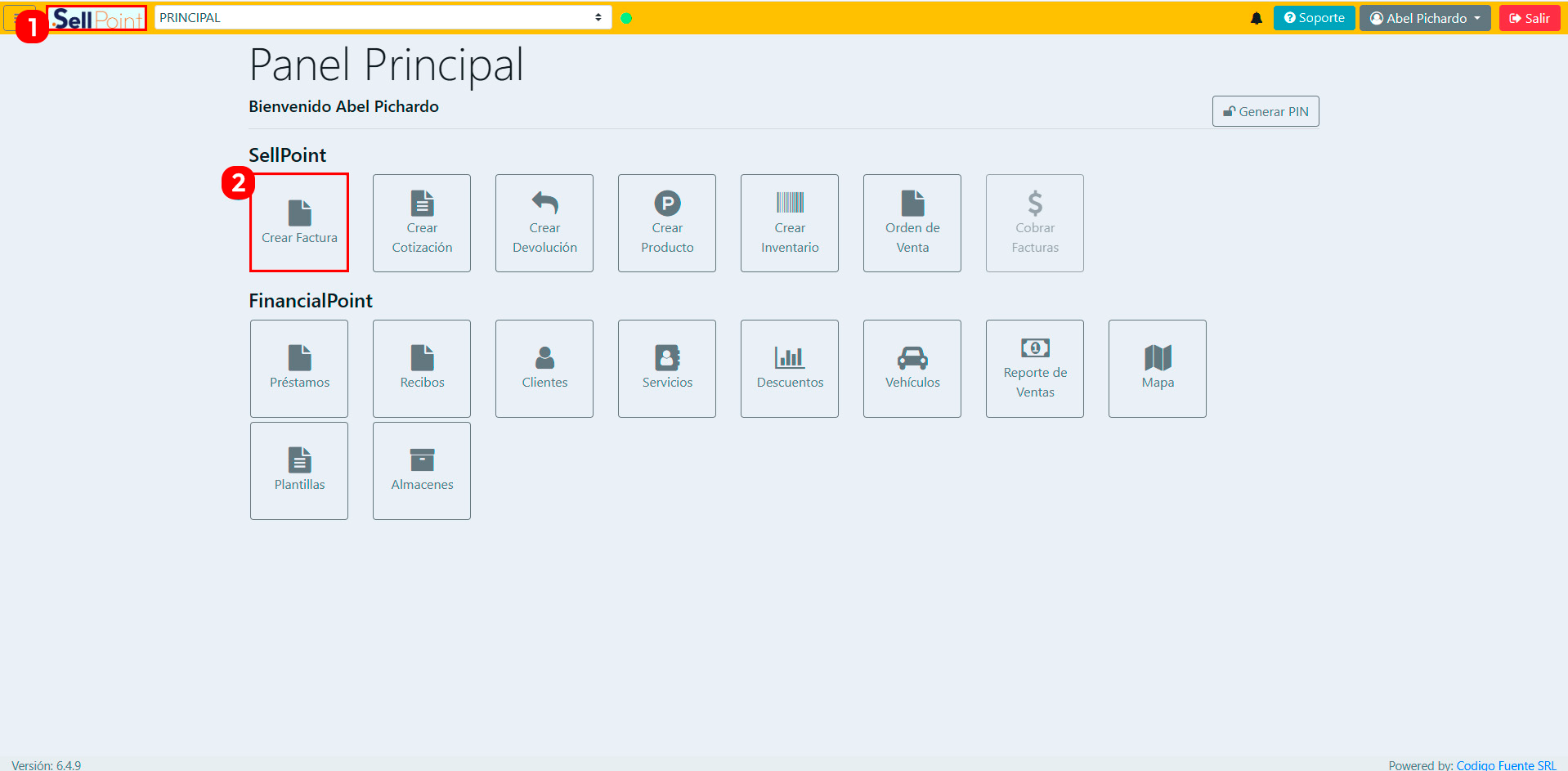Open the Crear Factura tile
Screen dimensions: 1568x771
299,222
